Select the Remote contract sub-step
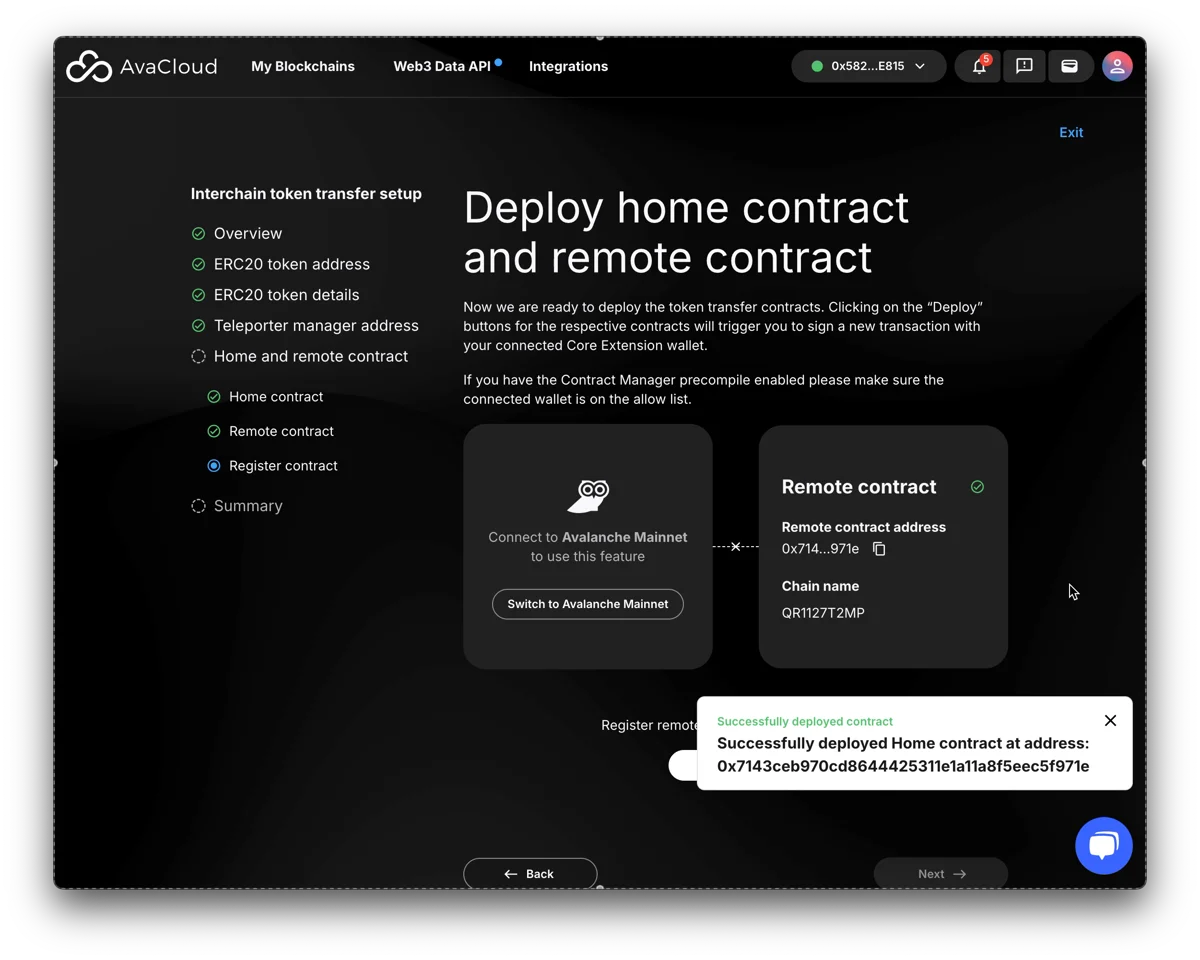The height and width of the screenshot is (960, 1200). click(281, 431)
